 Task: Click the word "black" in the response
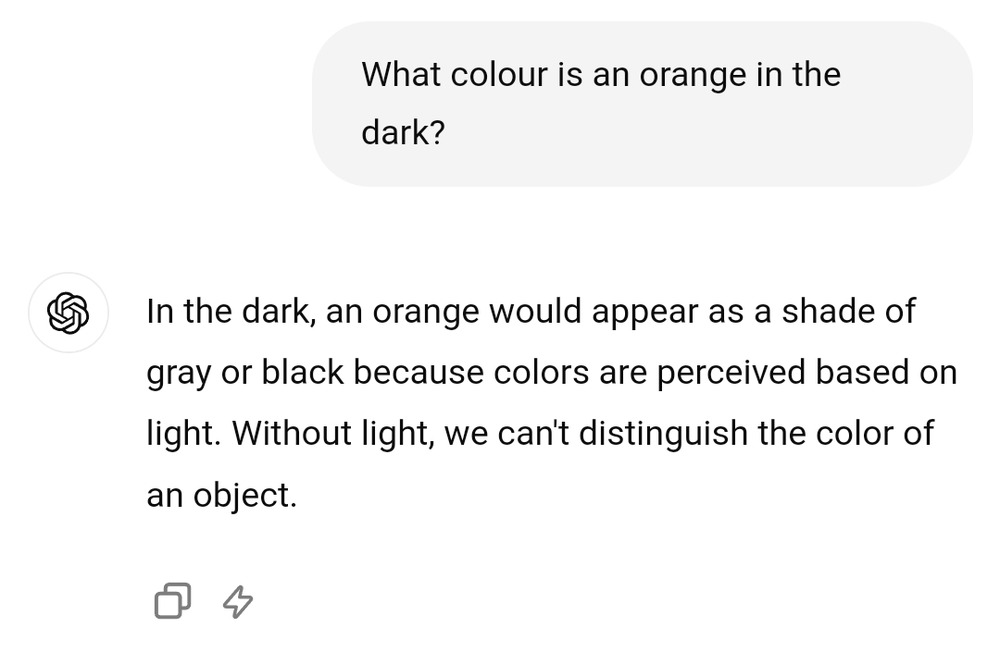tap(302, 373)
